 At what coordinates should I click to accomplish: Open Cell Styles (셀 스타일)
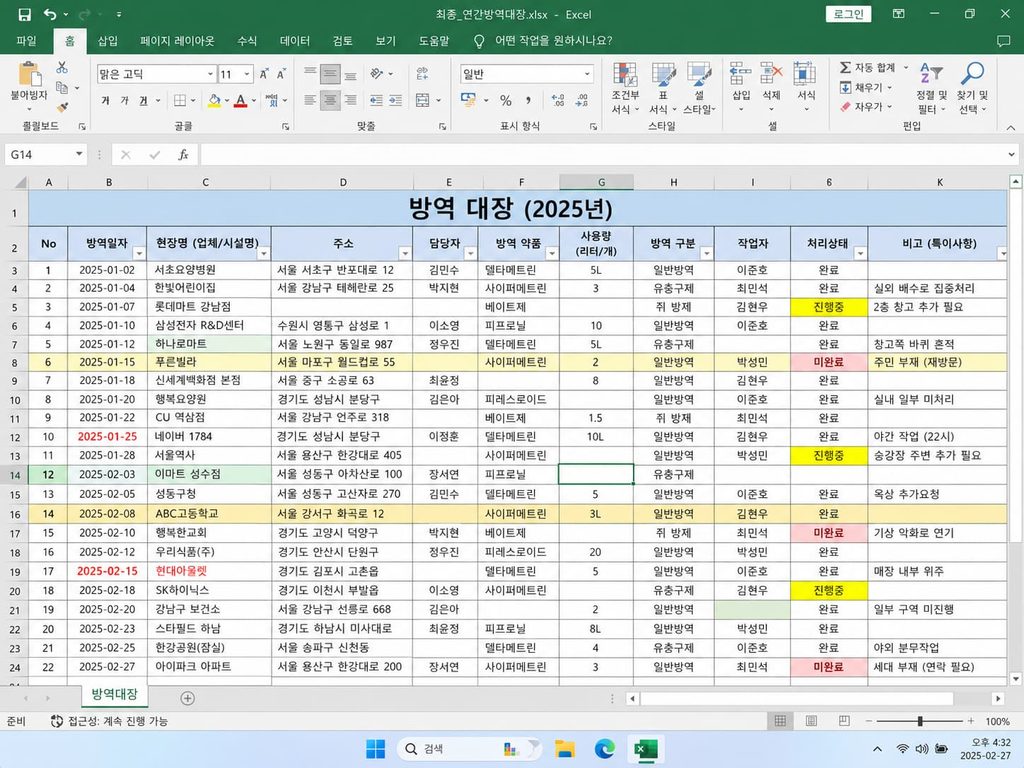[x=699, y=88]
